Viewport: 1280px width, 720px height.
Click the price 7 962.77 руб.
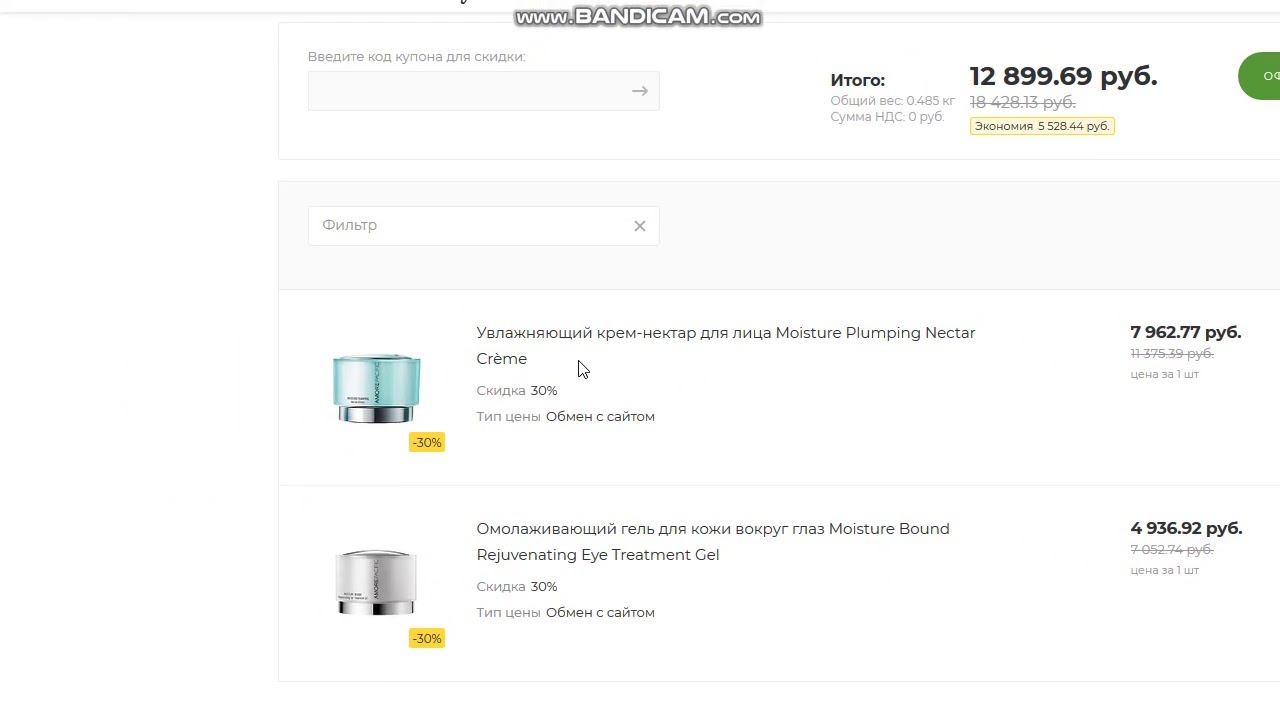coord(1185,332)
